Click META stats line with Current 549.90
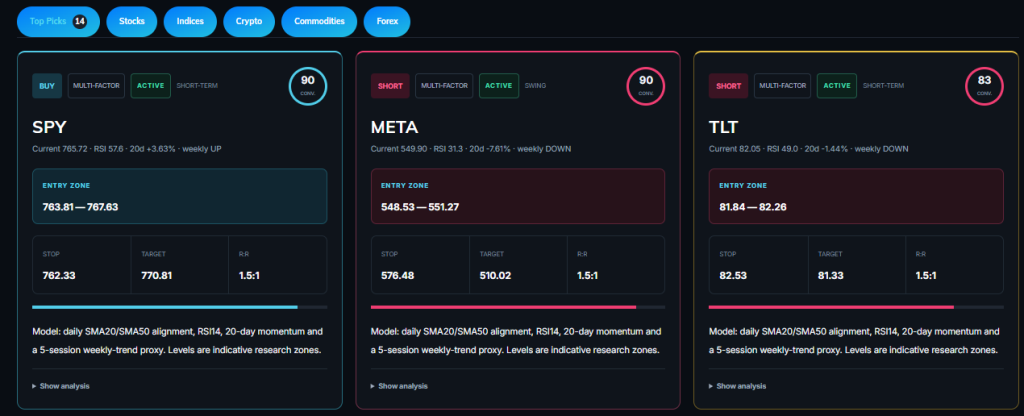Image resolution: width=1024 pixels, height=416 pixels. pos(471,149)
